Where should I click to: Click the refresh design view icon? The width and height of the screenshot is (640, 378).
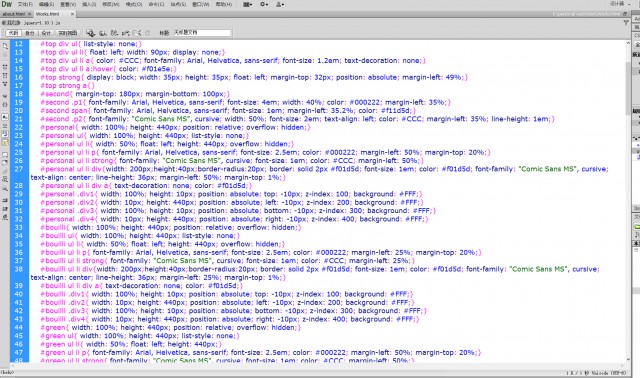click(x=148, y=33)
